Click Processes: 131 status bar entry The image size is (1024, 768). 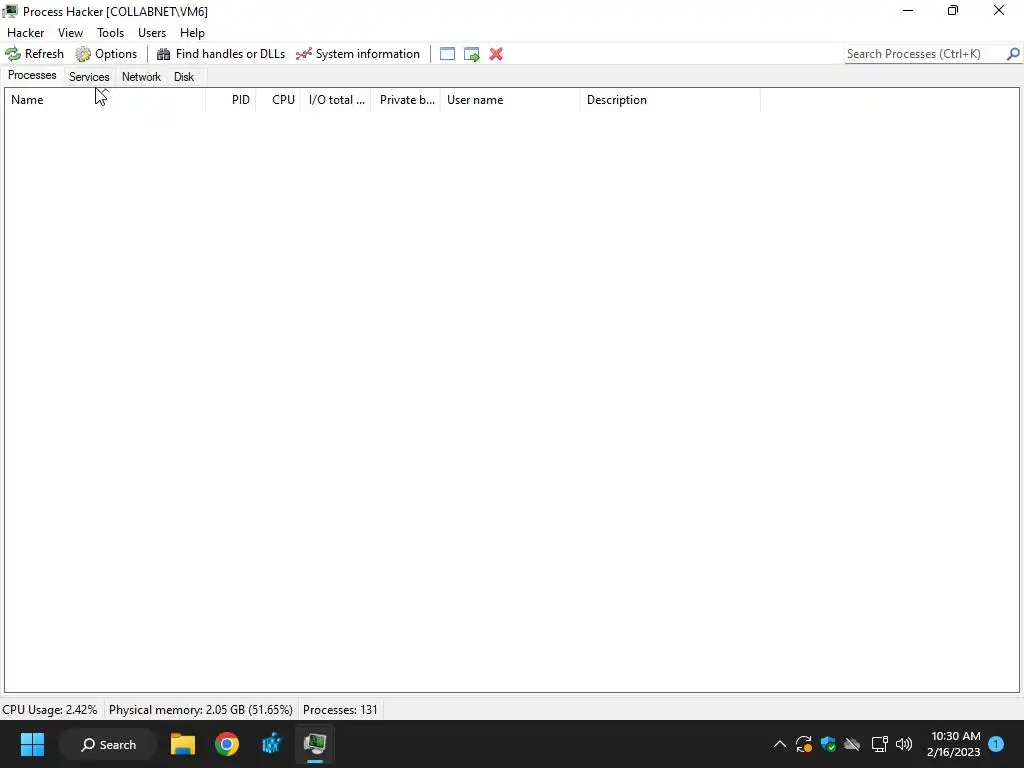(340, 710)
